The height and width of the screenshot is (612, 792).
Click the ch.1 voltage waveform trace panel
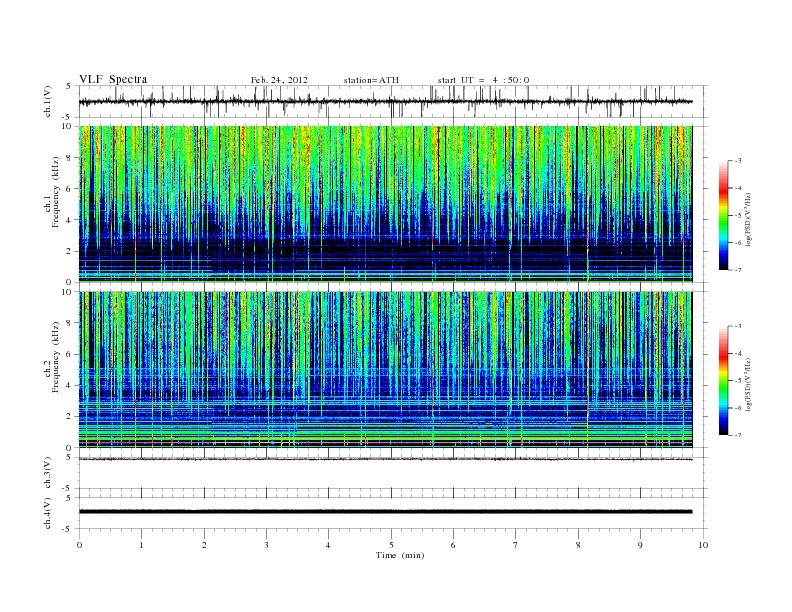coord(392,101)
